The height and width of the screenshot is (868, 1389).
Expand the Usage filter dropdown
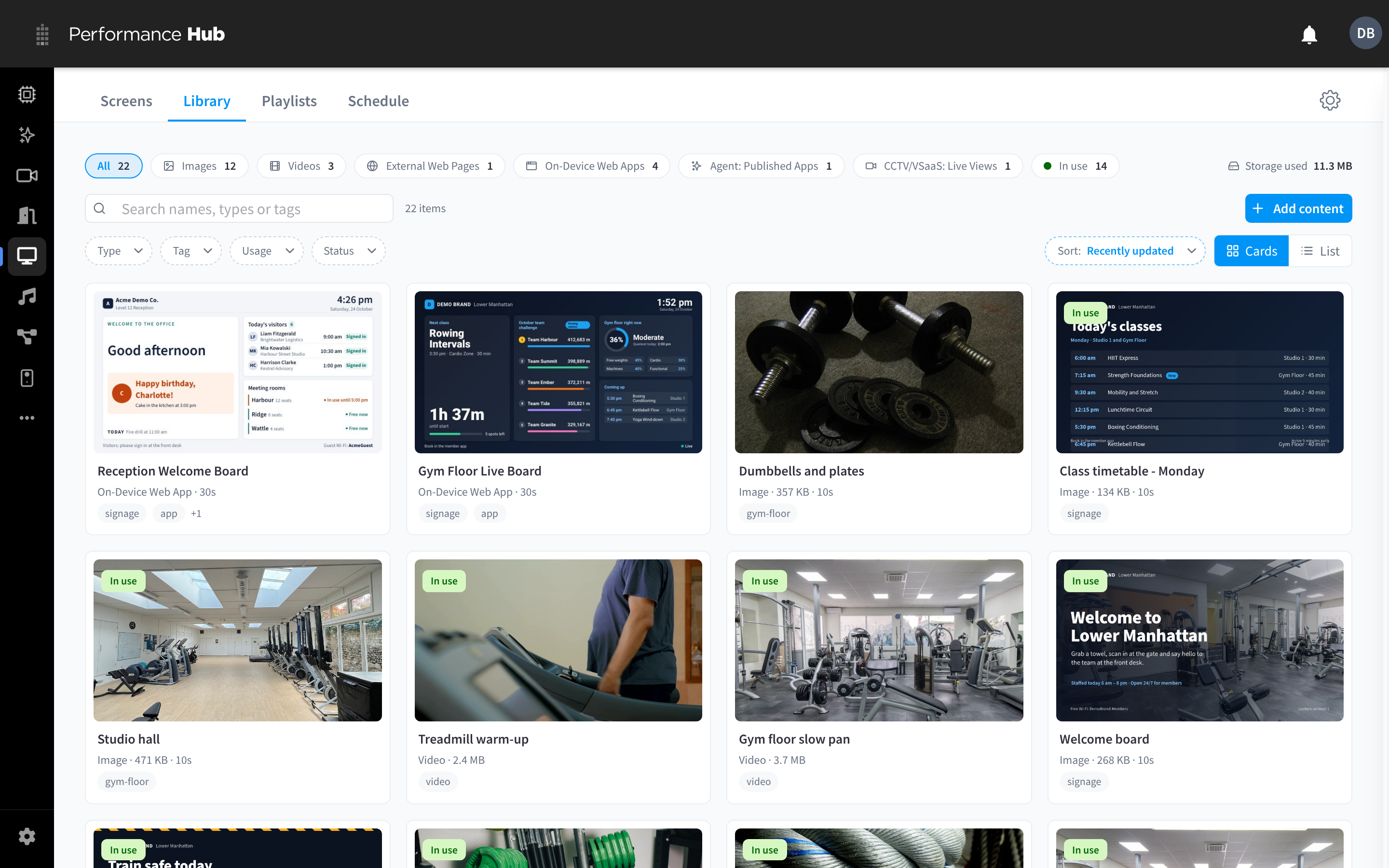267,251
